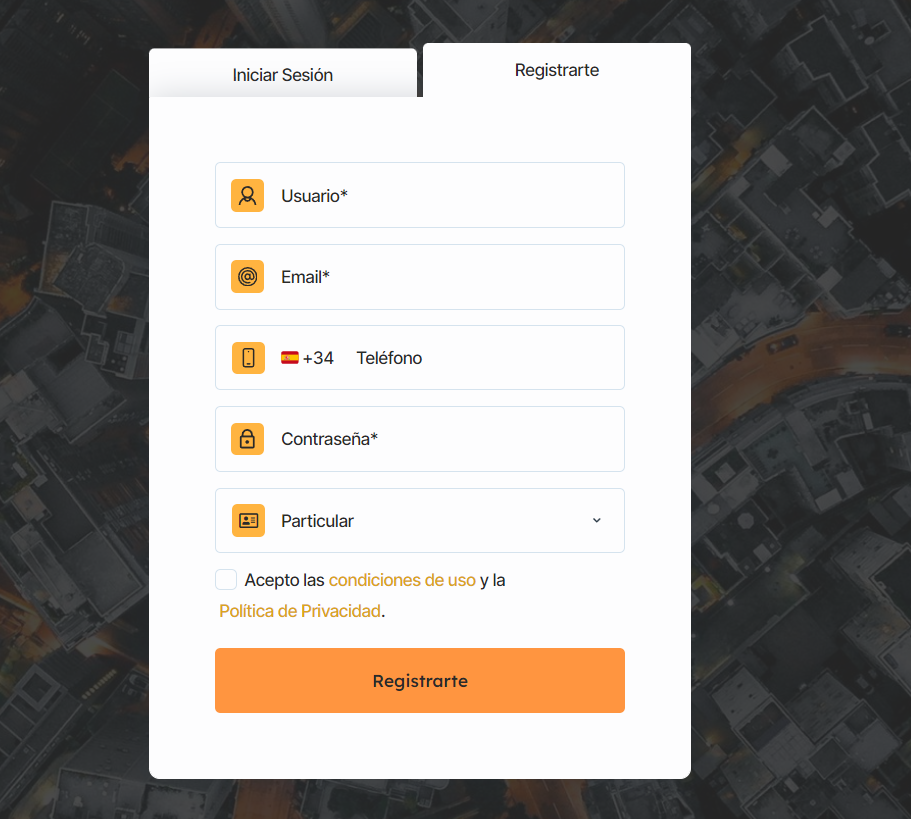Viewport: 911px width, 819px height.
Task: Focus the Usuario input field
Action: click(420, 195)
